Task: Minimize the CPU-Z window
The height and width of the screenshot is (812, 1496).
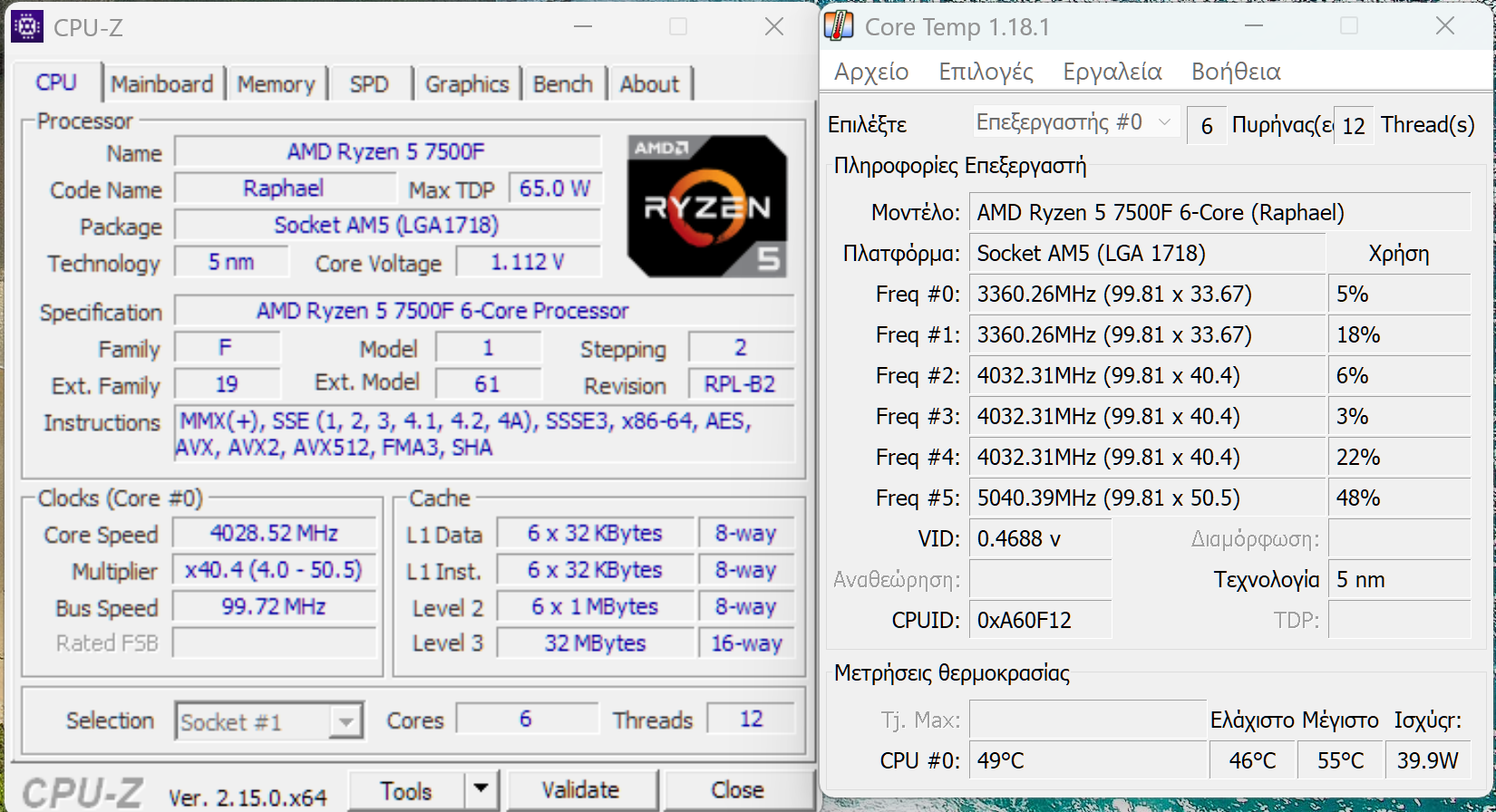Action: (x=583, y=26)
